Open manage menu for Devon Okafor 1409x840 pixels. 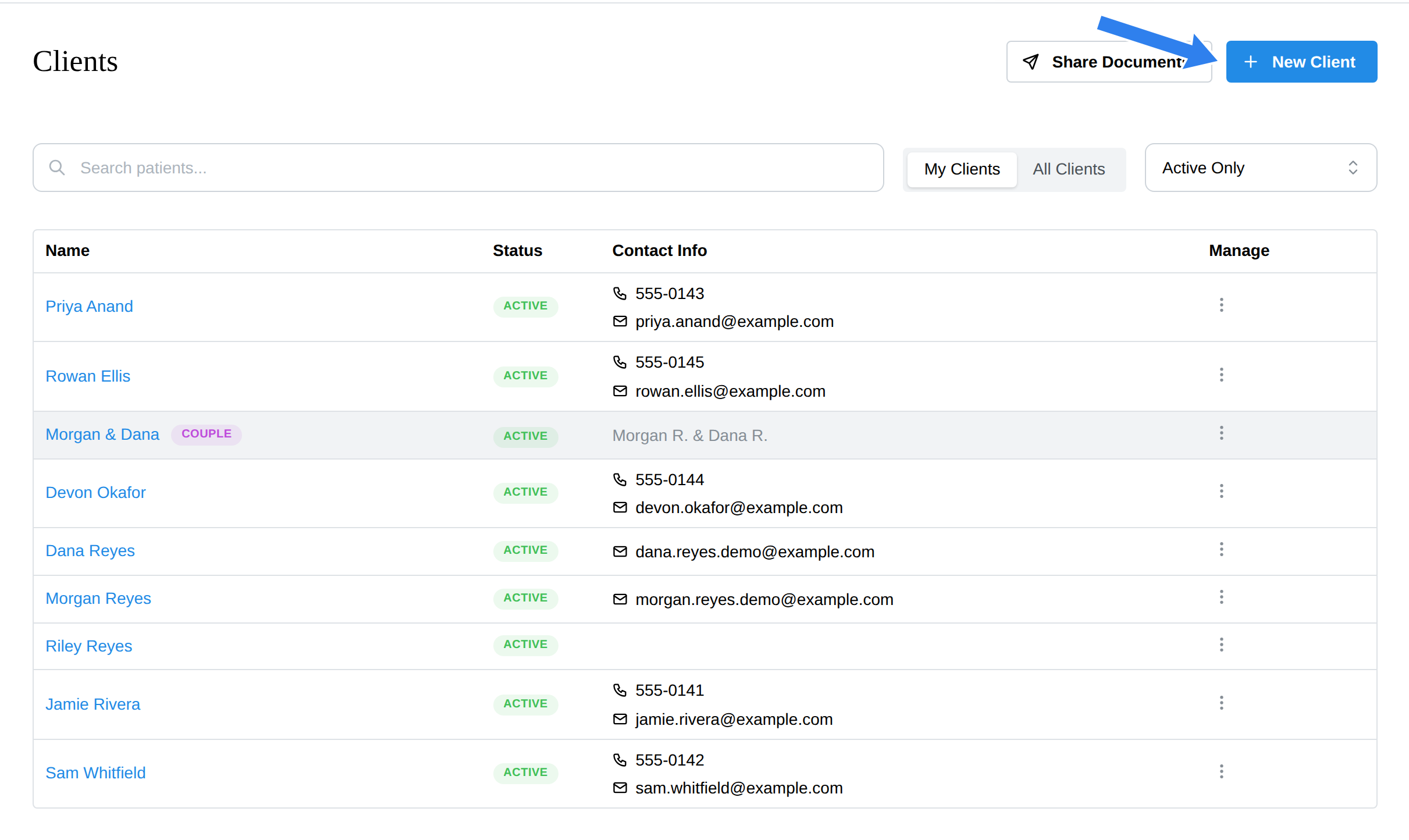(1221, 491)
